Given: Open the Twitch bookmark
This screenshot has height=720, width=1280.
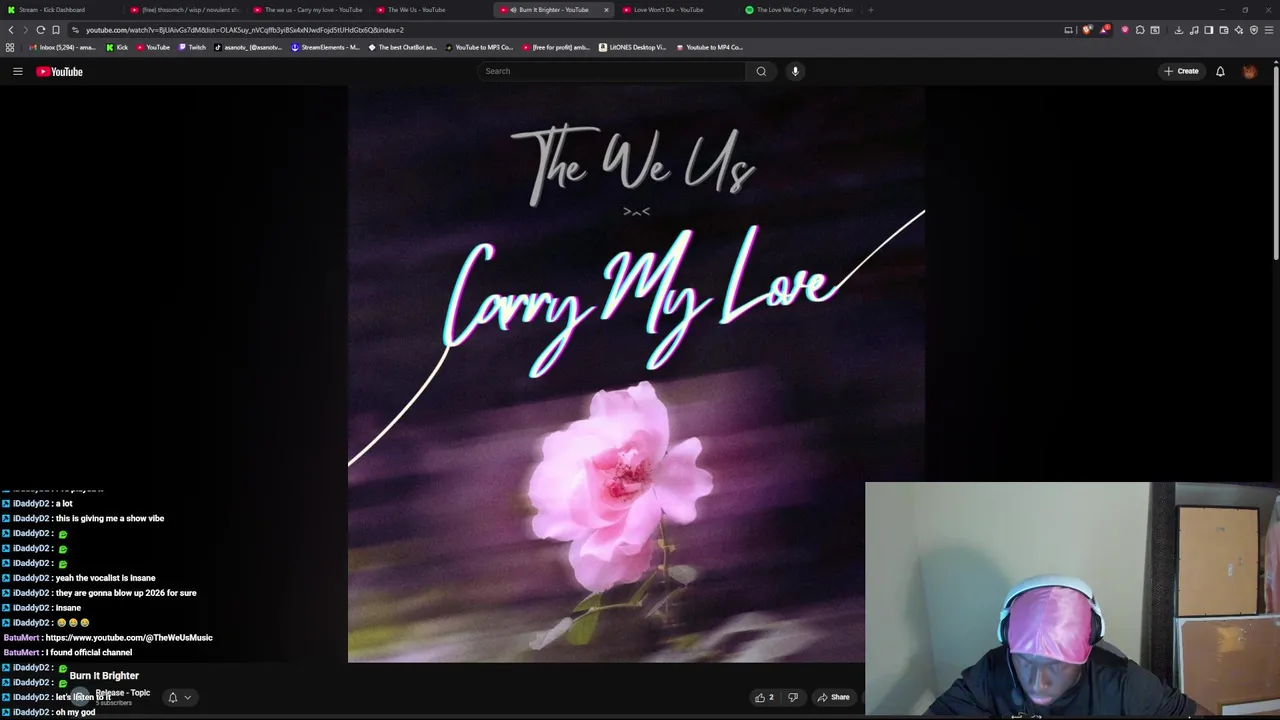Looking at the screenshot, I should click(192, 47).
